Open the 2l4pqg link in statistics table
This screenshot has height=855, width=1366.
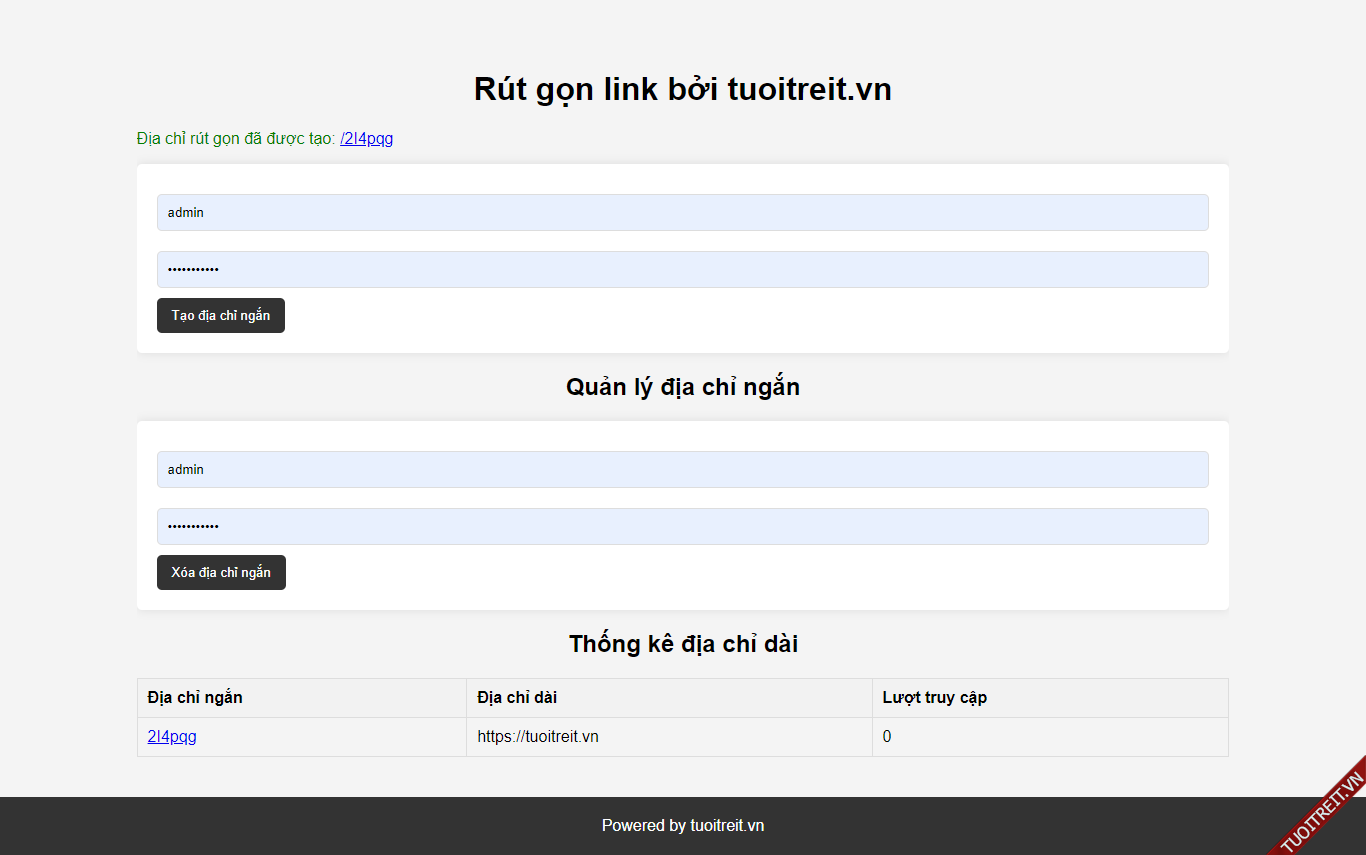[172, 737]
